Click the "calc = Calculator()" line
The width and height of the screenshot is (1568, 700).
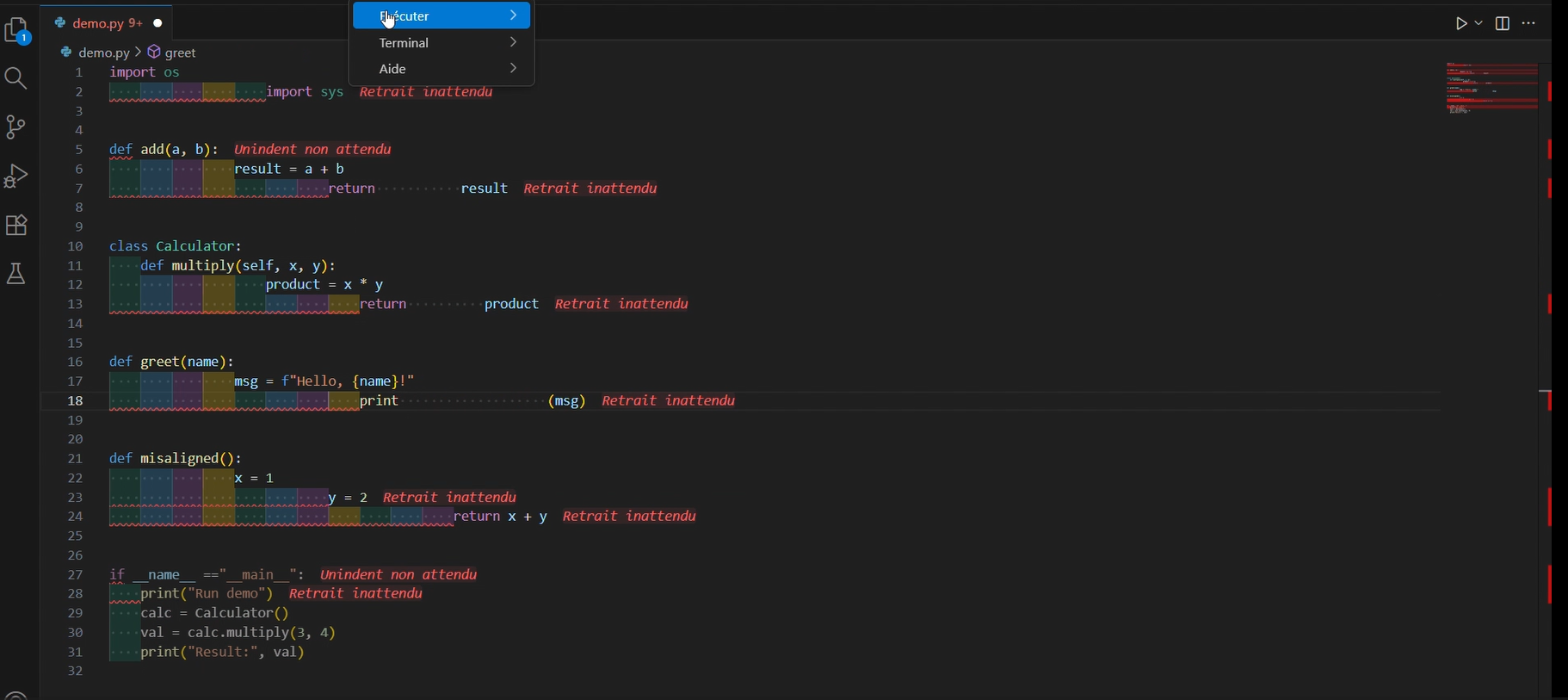215,614
